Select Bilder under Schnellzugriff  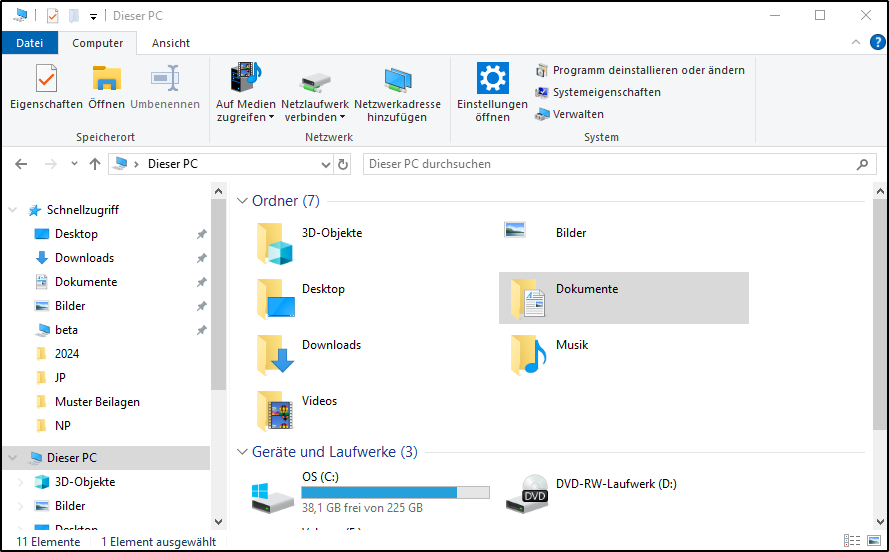(x=70, y=306)
